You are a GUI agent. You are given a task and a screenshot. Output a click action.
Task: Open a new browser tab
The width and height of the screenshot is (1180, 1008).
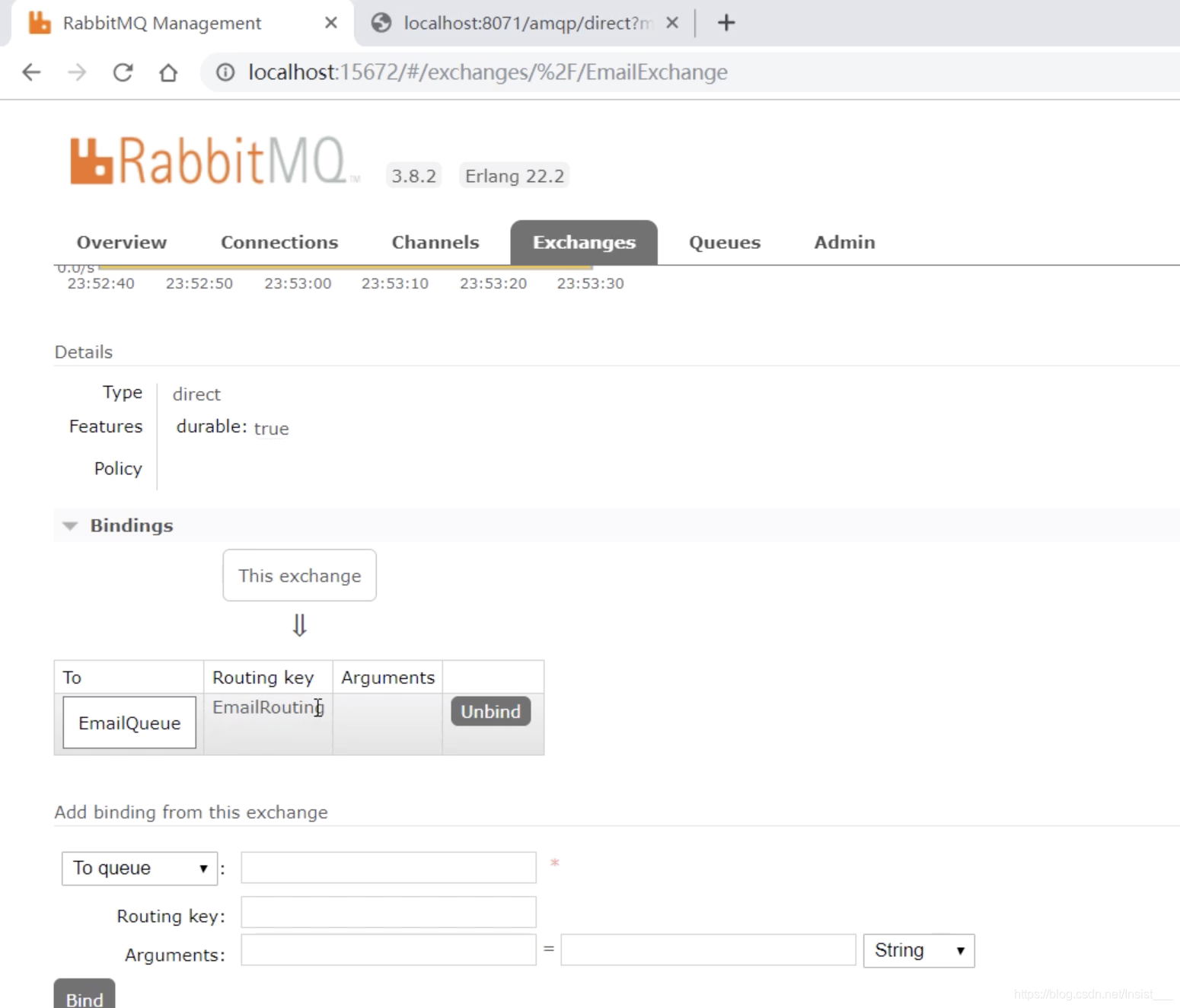point(726,23)
